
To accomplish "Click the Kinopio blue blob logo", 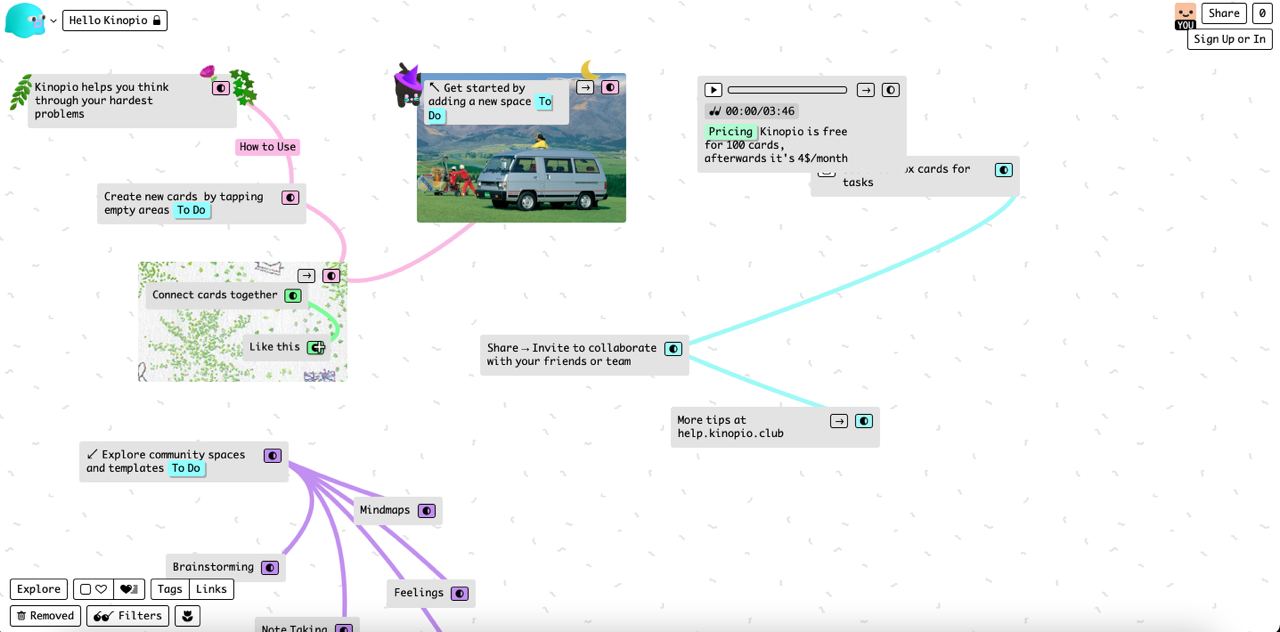I will [x=25, y=20].
